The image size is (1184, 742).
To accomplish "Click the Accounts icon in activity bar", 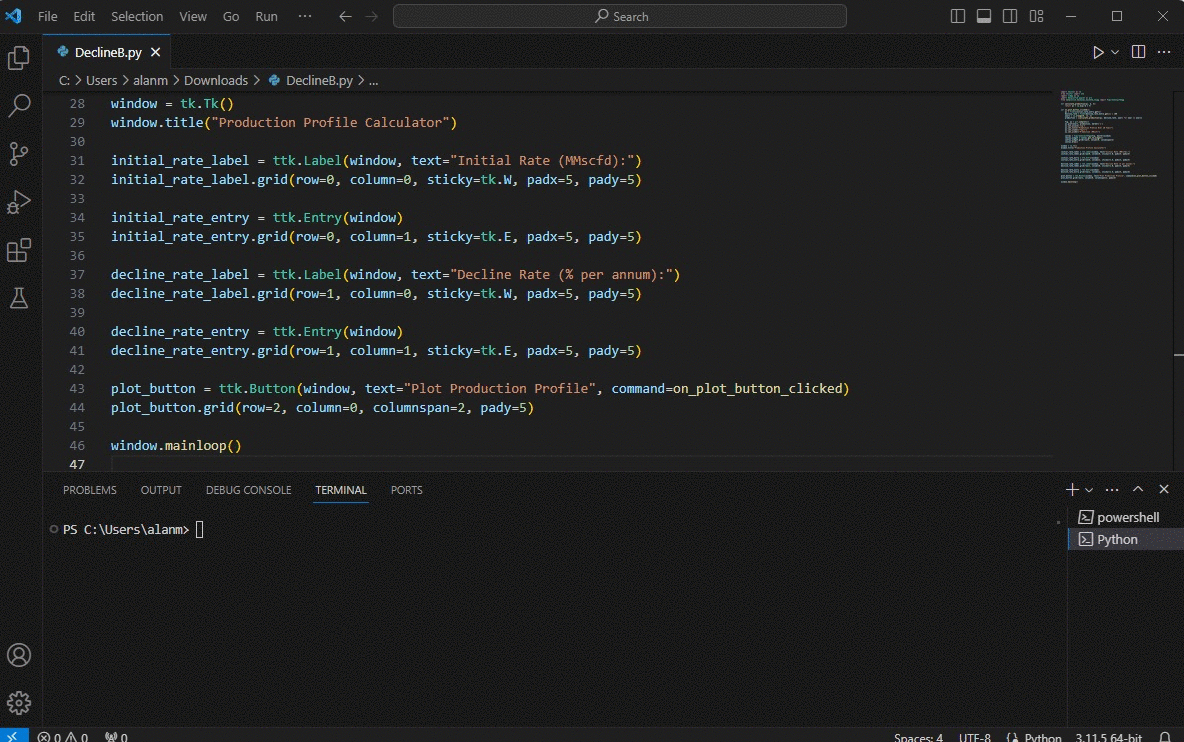I will pyautogui.click(x=19, y=655).
